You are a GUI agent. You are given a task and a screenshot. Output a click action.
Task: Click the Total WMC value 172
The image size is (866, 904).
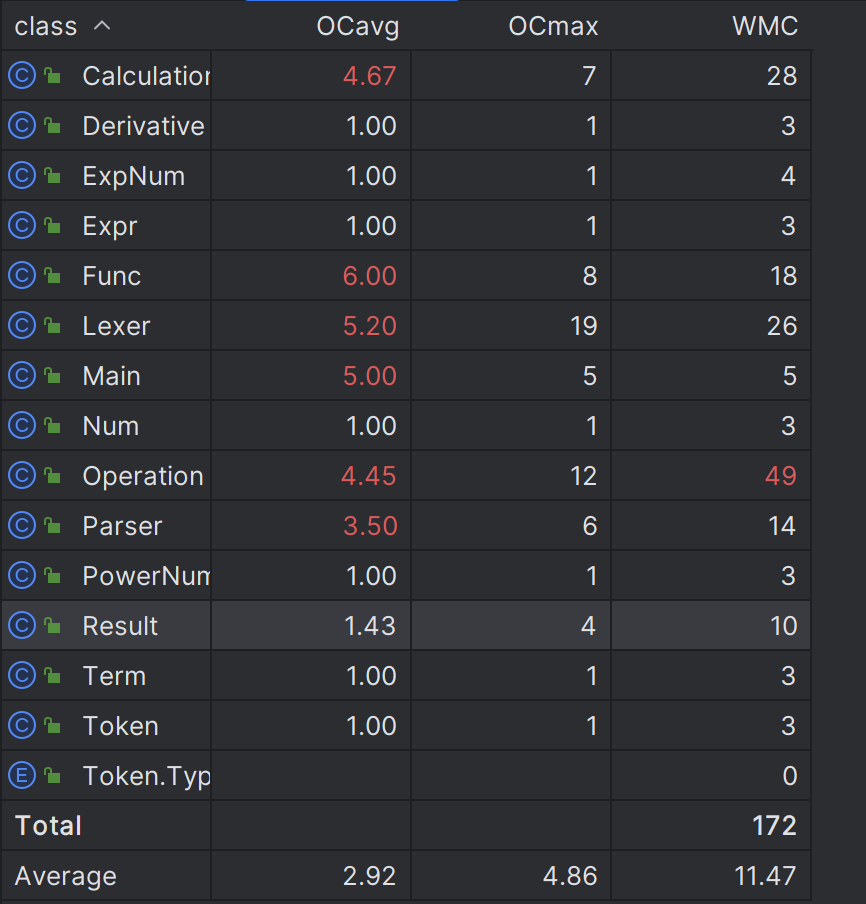(774, 826)
